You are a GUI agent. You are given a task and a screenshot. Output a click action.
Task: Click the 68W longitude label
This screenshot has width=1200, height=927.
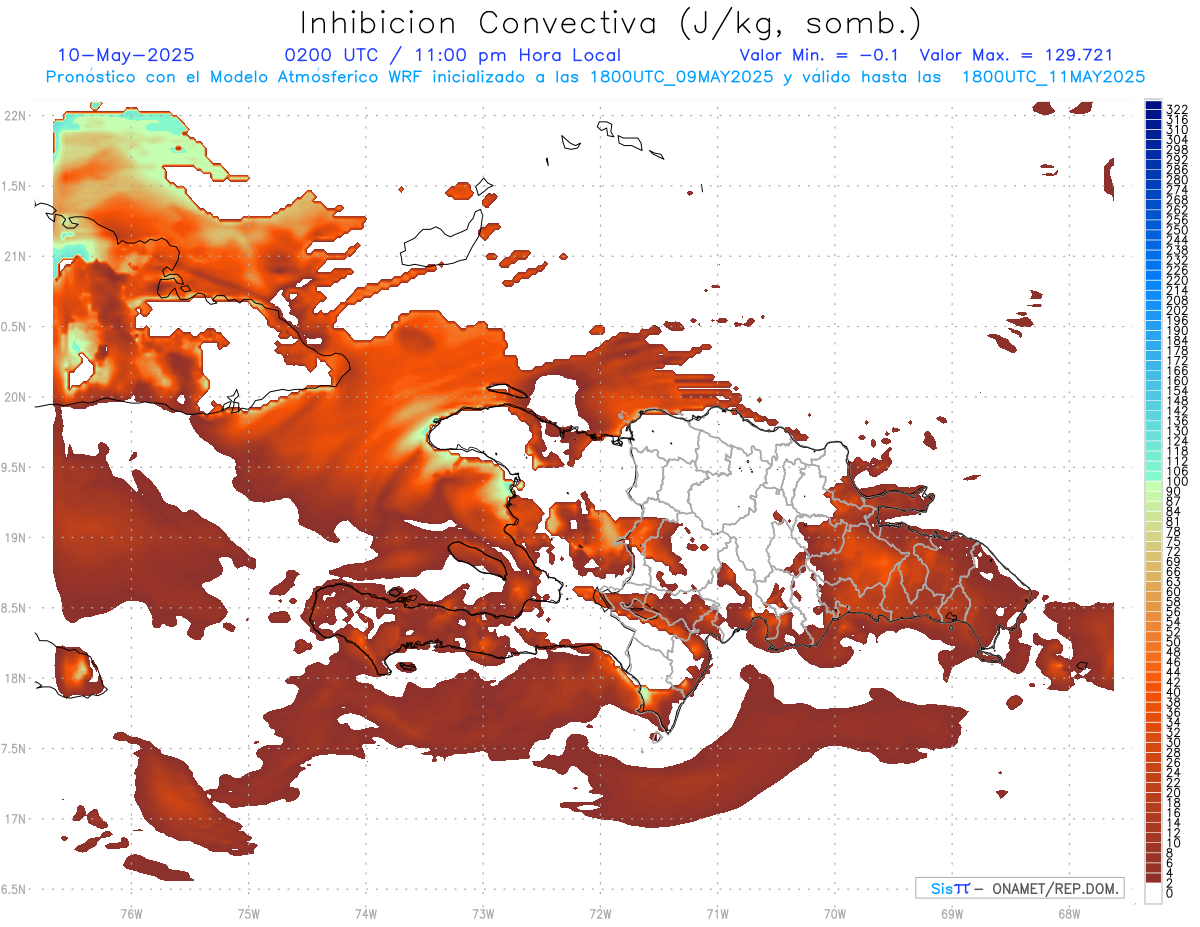1069,914
